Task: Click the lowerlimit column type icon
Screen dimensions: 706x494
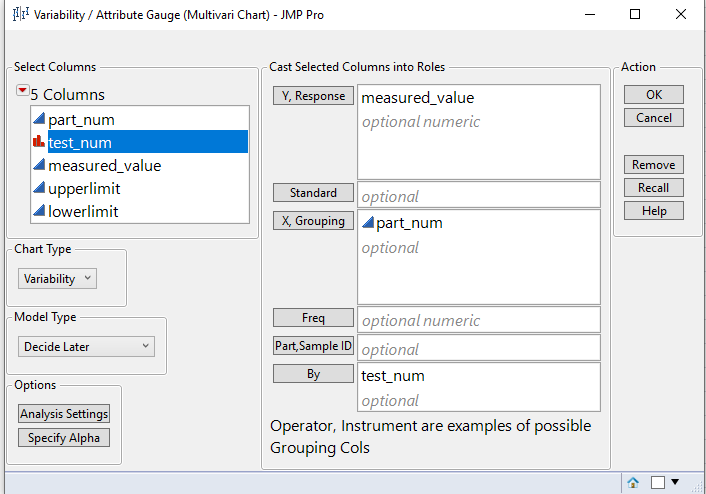Action: coord(39,212)
